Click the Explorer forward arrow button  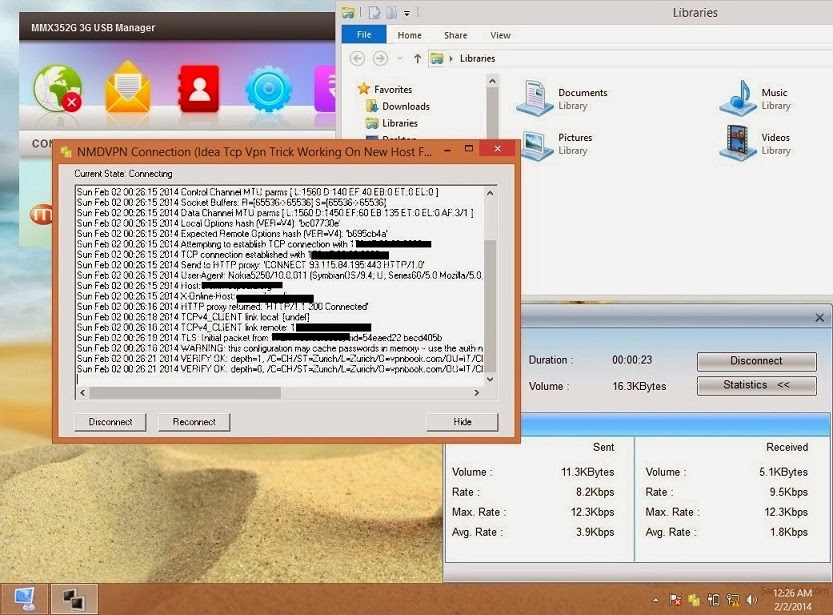coord(380,58)
